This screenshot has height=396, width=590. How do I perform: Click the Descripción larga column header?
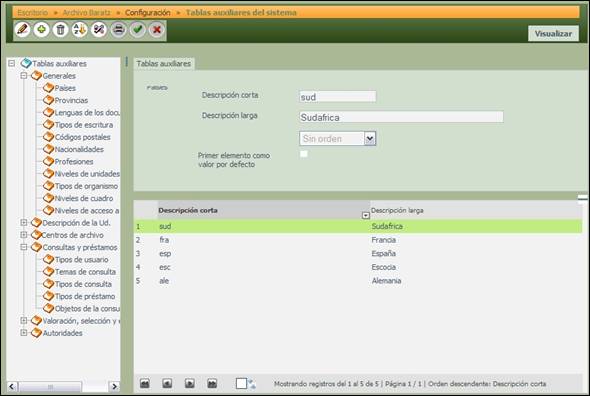point(476,210)
